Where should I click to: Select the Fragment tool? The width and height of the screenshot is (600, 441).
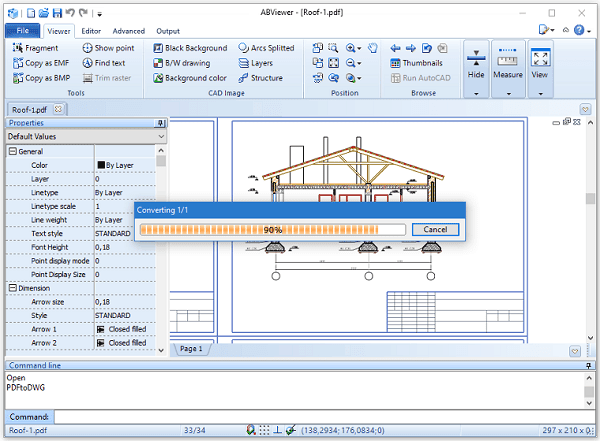35,48
